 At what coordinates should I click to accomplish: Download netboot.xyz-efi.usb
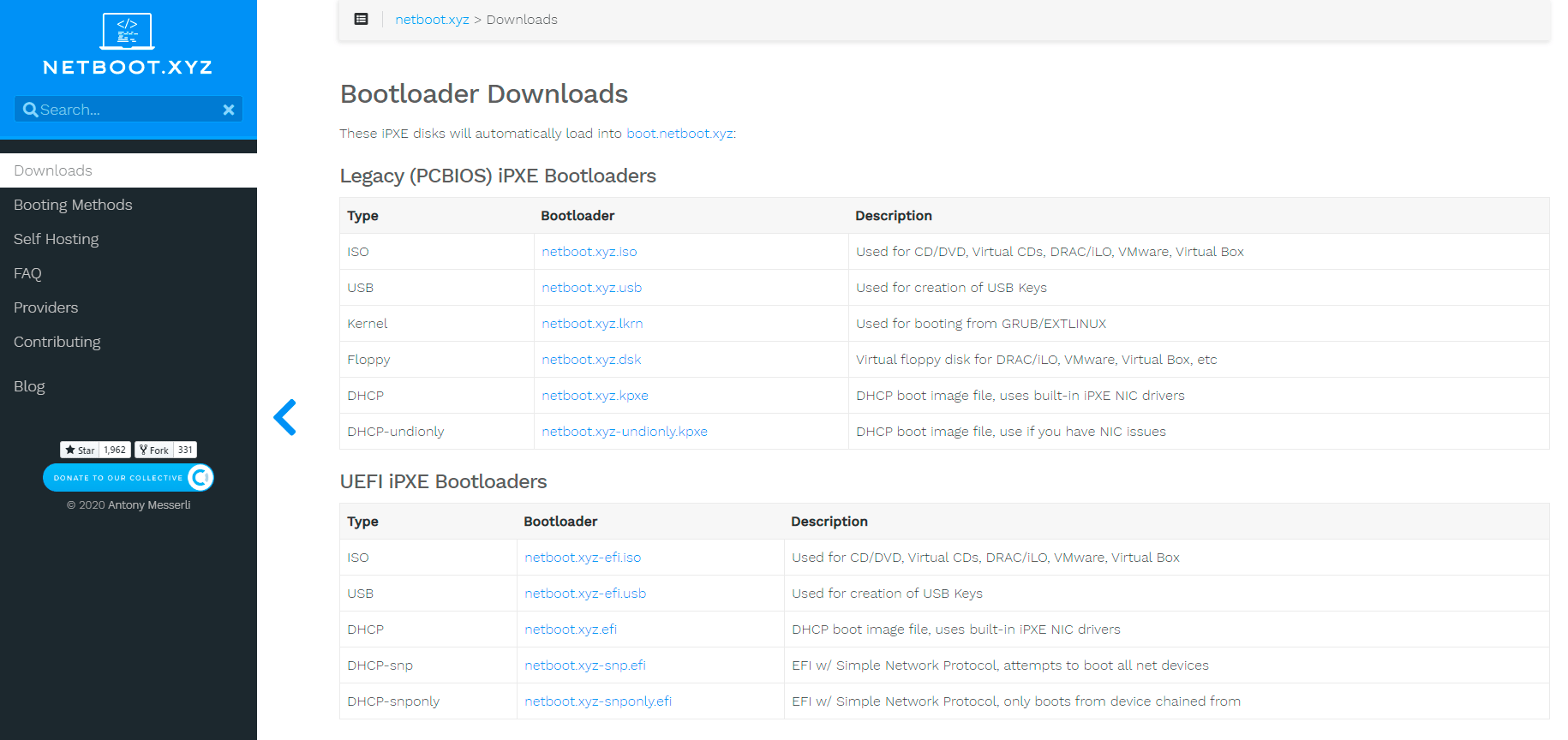tap(585, 594)
